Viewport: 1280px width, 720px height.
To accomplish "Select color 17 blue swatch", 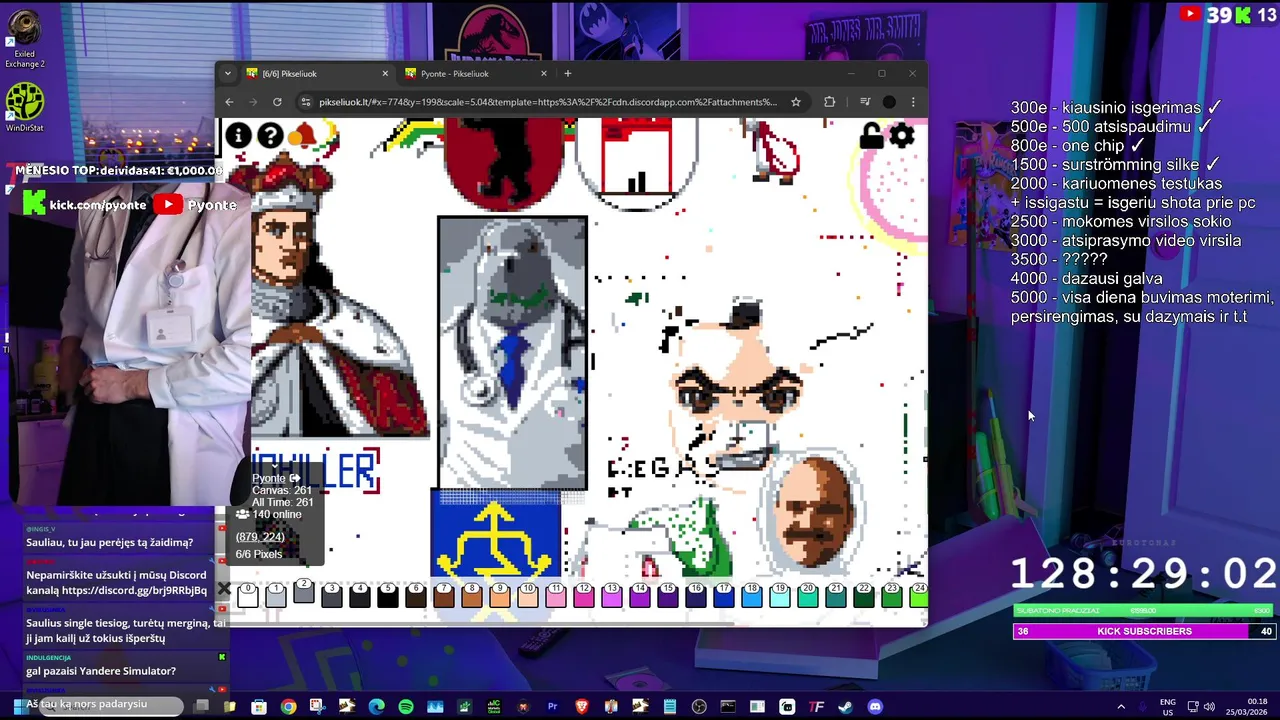I will [x=723, y=595].
